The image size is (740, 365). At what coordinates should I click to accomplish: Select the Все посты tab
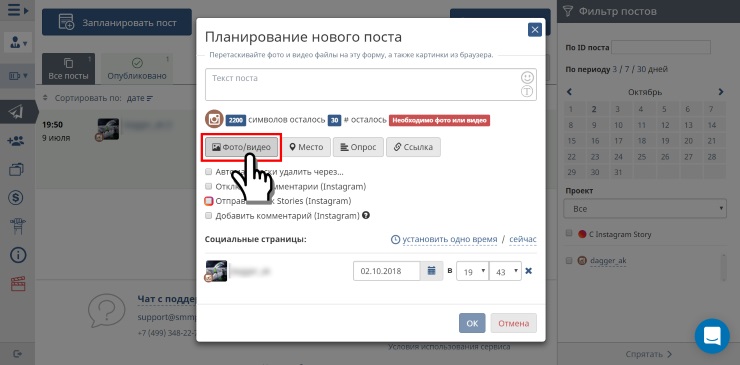68,69
